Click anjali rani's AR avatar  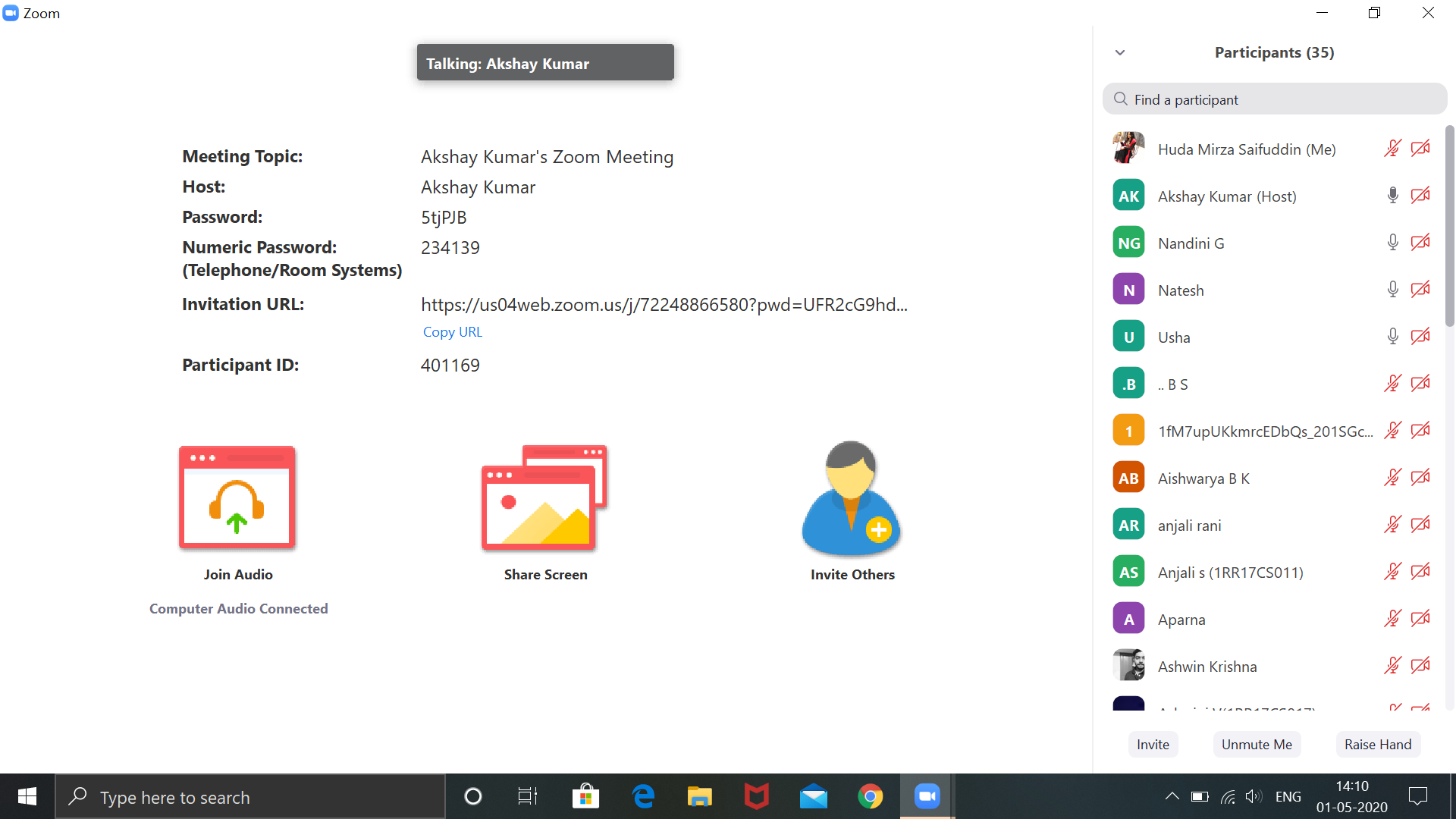pos(1128,525)
